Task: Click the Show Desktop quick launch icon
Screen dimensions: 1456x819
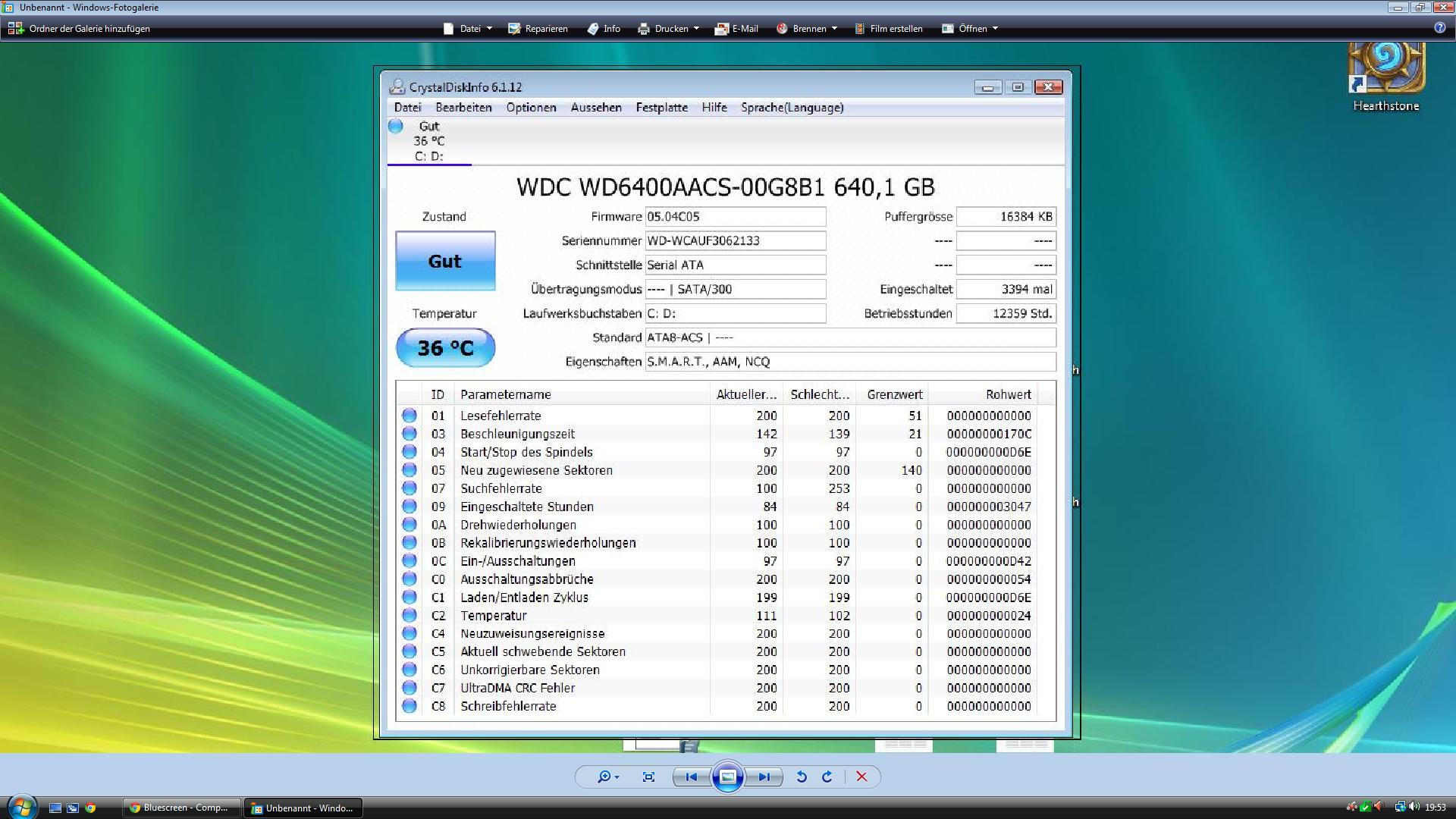Action: coord(55,808)
